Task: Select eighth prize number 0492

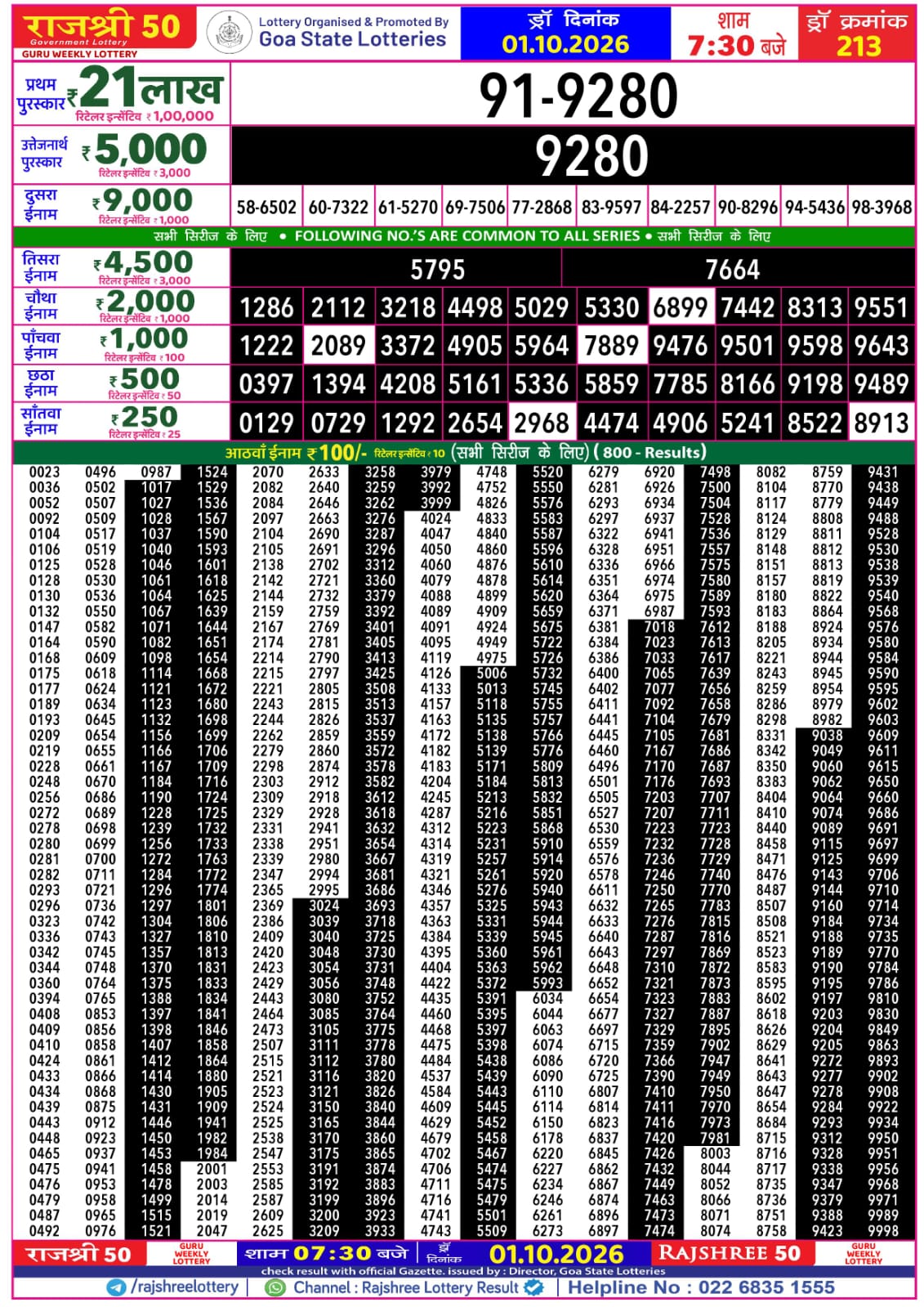Action: click(44, 1231)
